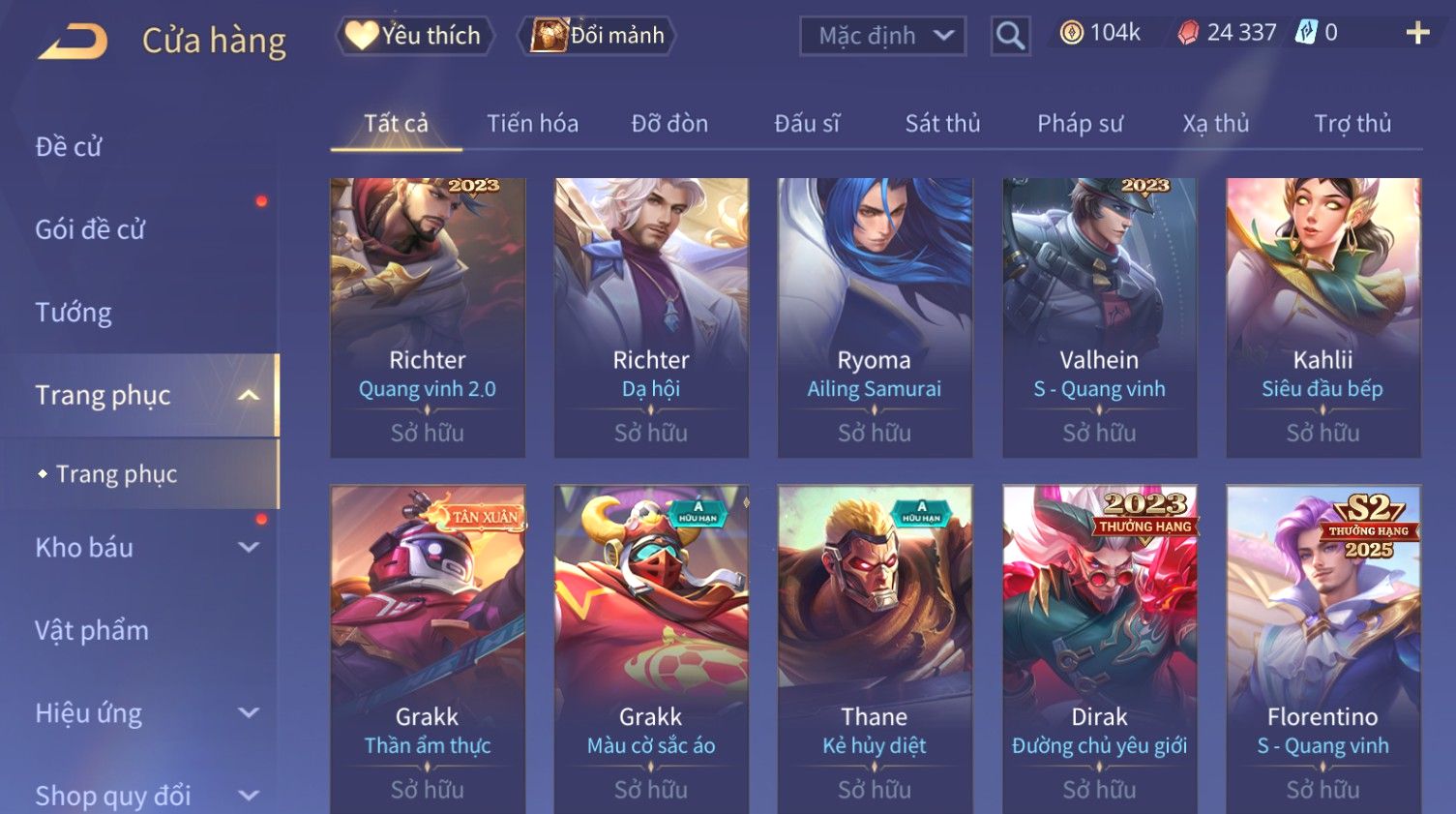Open Đổi mảnh fragment exchange chest
The image size is (1456, 814).
(597, 36)
